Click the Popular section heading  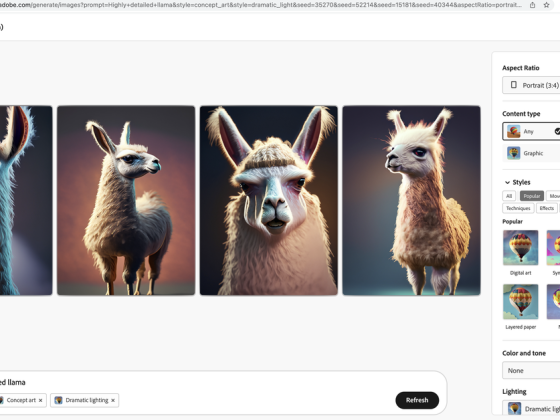click(x=512, y=222)
